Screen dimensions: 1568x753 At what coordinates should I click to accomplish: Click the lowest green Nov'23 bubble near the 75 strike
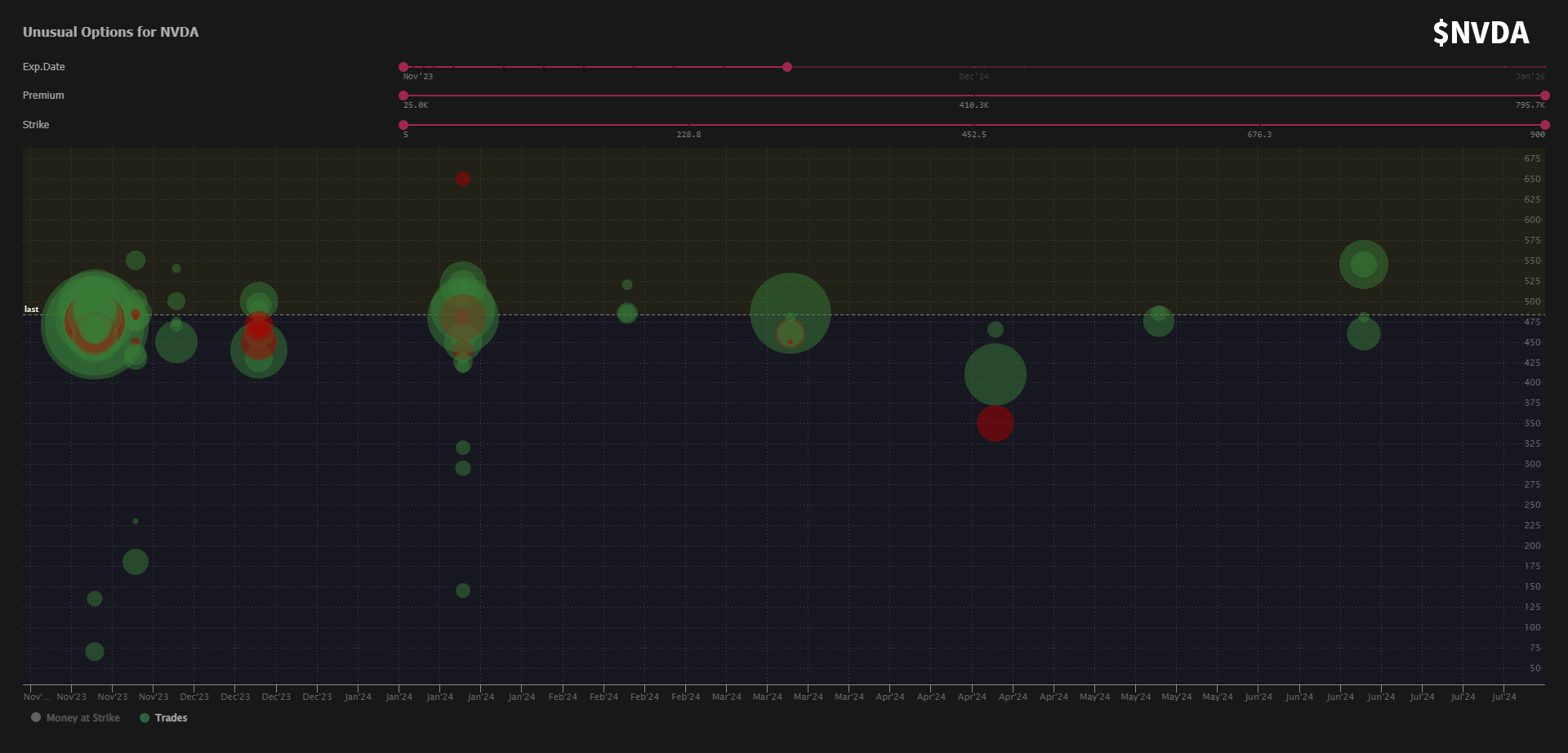click(95, 652)
